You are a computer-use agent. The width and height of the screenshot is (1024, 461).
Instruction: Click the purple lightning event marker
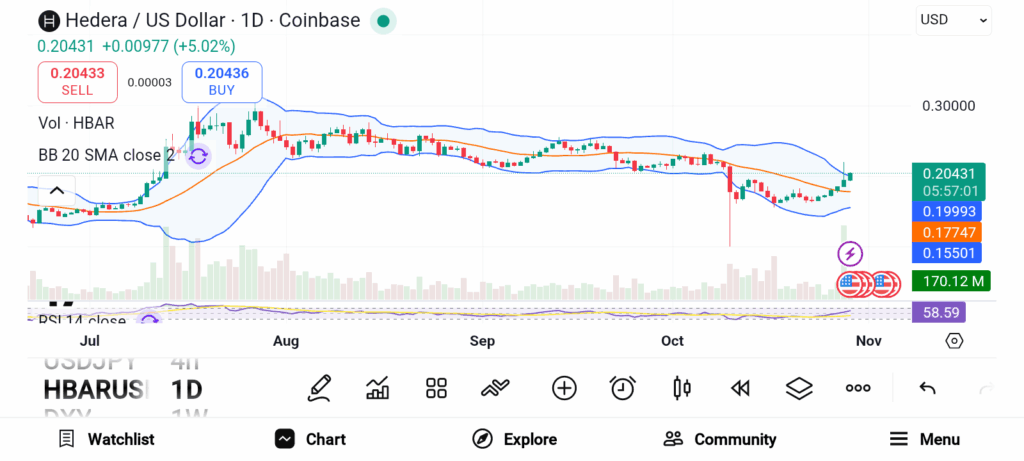850,254
